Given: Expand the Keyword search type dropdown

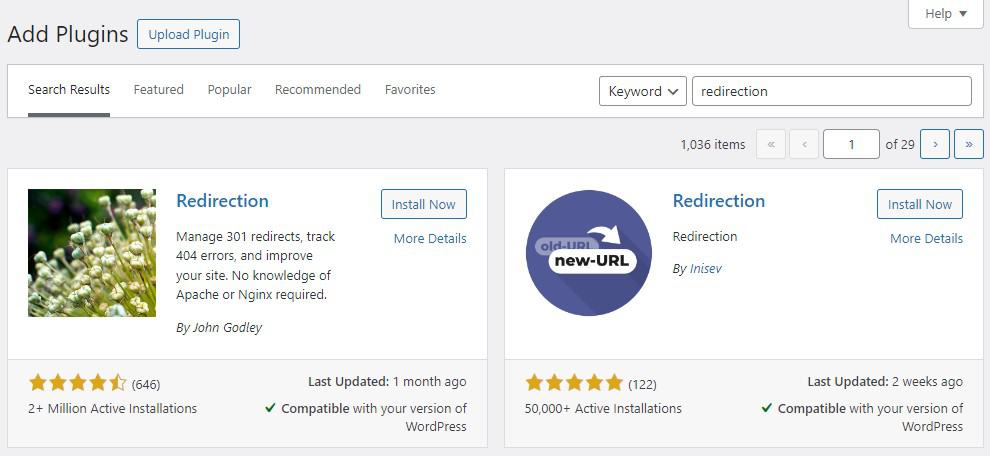Looking at the screenshot, I should pos(643,91).
